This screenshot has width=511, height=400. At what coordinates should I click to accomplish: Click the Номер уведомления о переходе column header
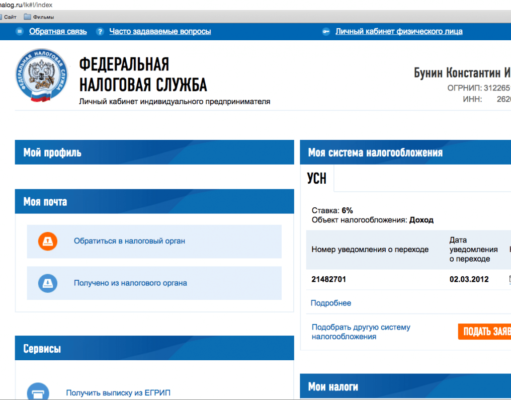pos(370,249)
